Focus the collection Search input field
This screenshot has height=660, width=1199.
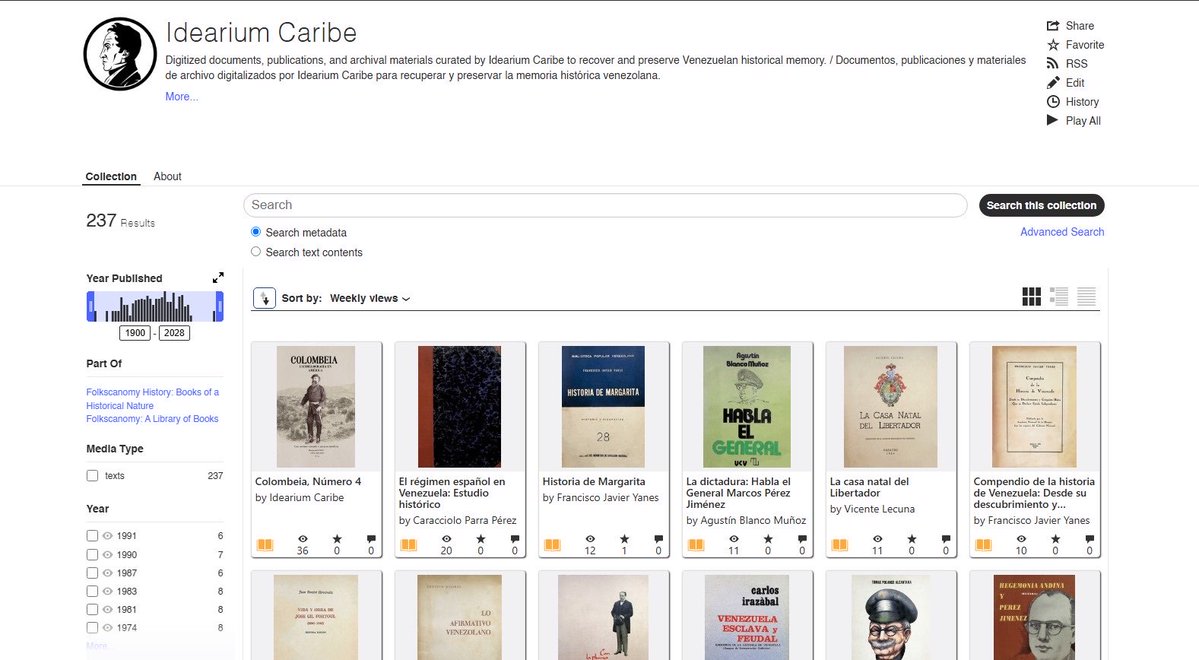606,205
